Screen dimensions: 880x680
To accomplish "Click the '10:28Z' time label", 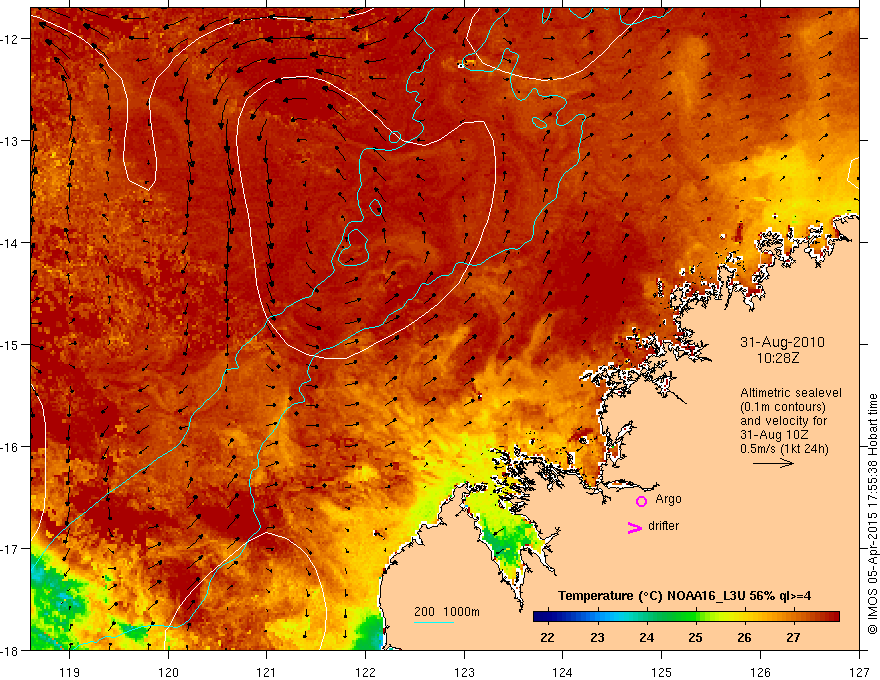I will (x=778, y=358).
